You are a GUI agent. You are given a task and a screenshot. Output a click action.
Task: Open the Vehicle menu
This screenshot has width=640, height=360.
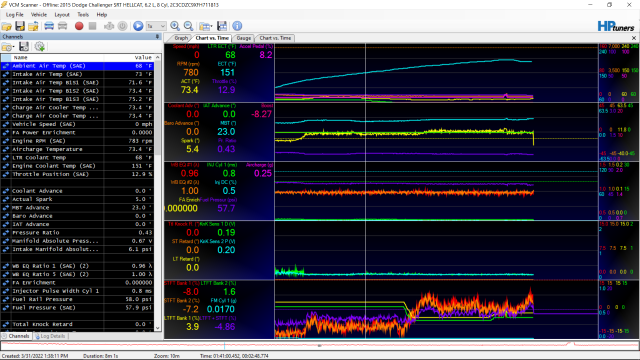point(39,15)
